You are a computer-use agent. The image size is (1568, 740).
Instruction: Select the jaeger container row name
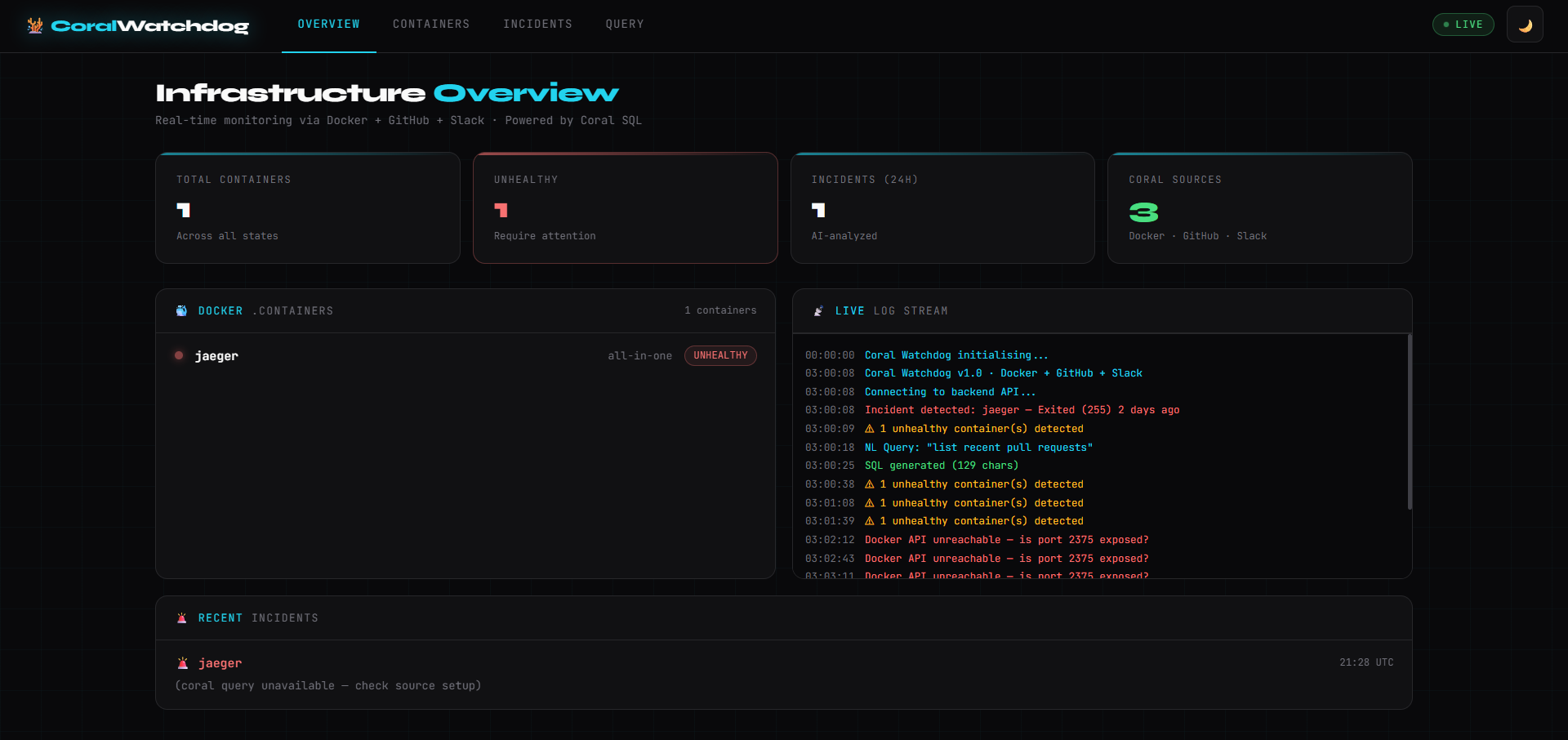216,356
